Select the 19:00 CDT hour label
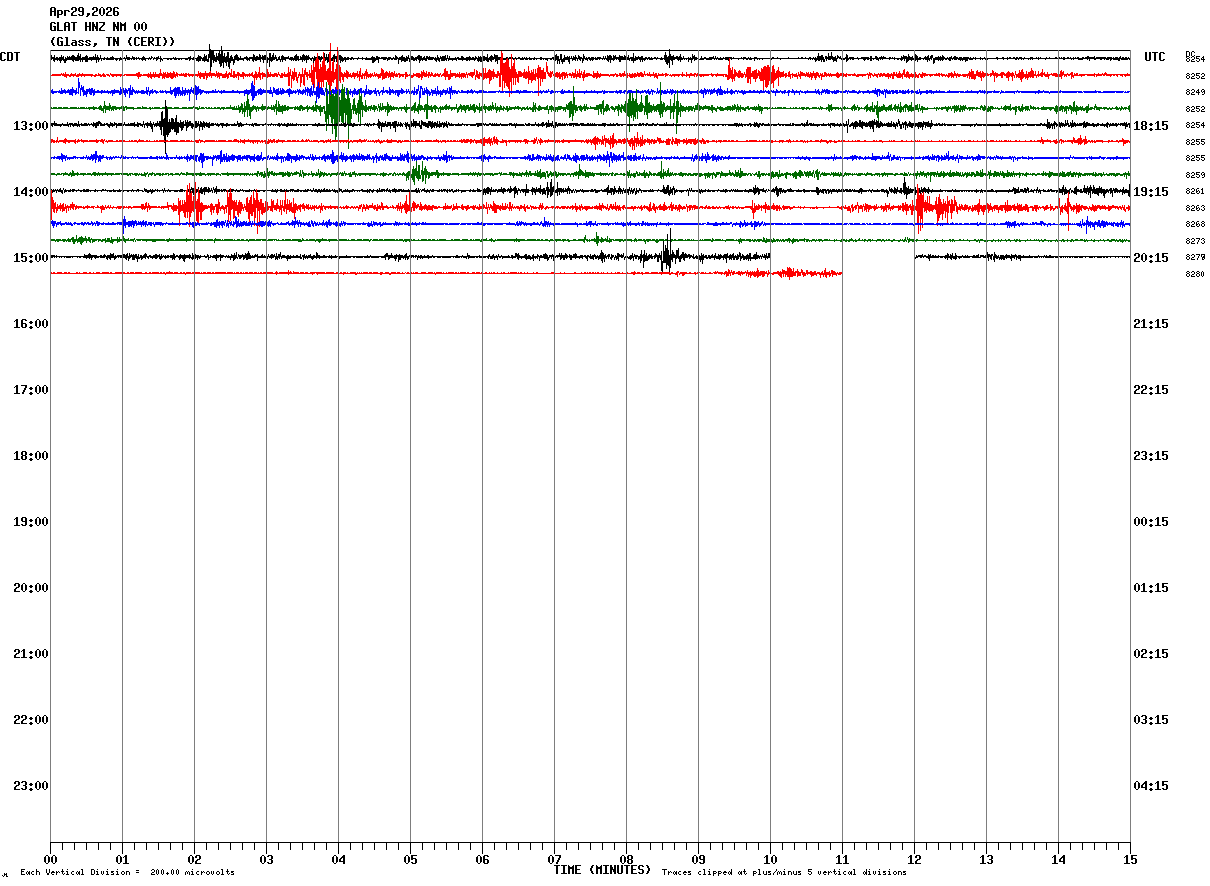Screen dimensions: 1210x886 (x=31, y=522)
